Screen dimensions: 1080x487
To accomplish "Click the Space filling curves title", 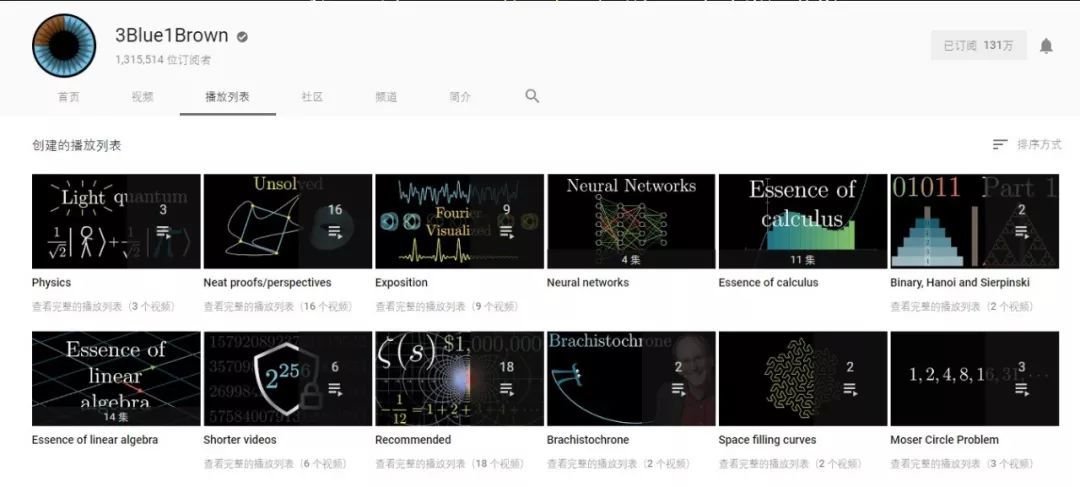I will [x=767, y=439].
